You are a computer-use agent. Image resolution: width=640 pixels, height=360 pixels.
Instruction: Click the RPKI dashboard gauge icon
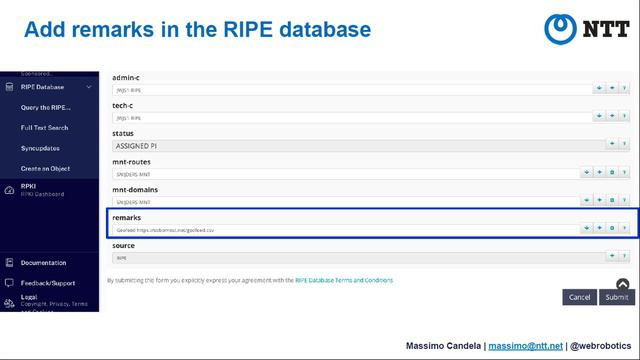pyautogui.click(x=9, y=190)
